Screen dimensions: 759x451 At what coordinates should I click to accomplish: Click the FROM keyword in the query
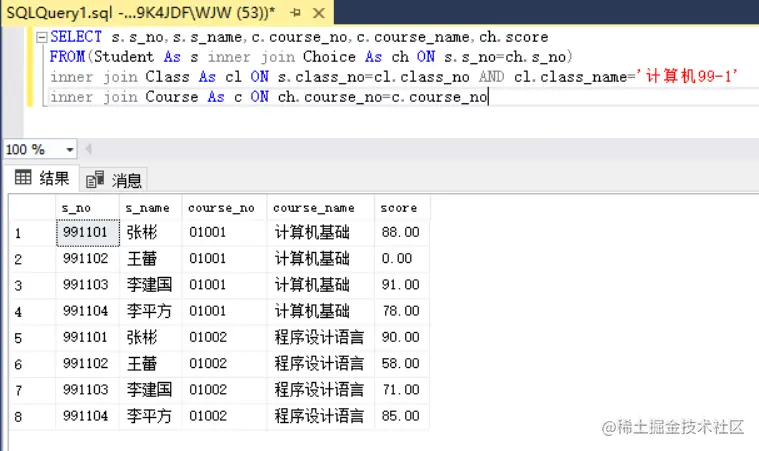tap(67, 57)
